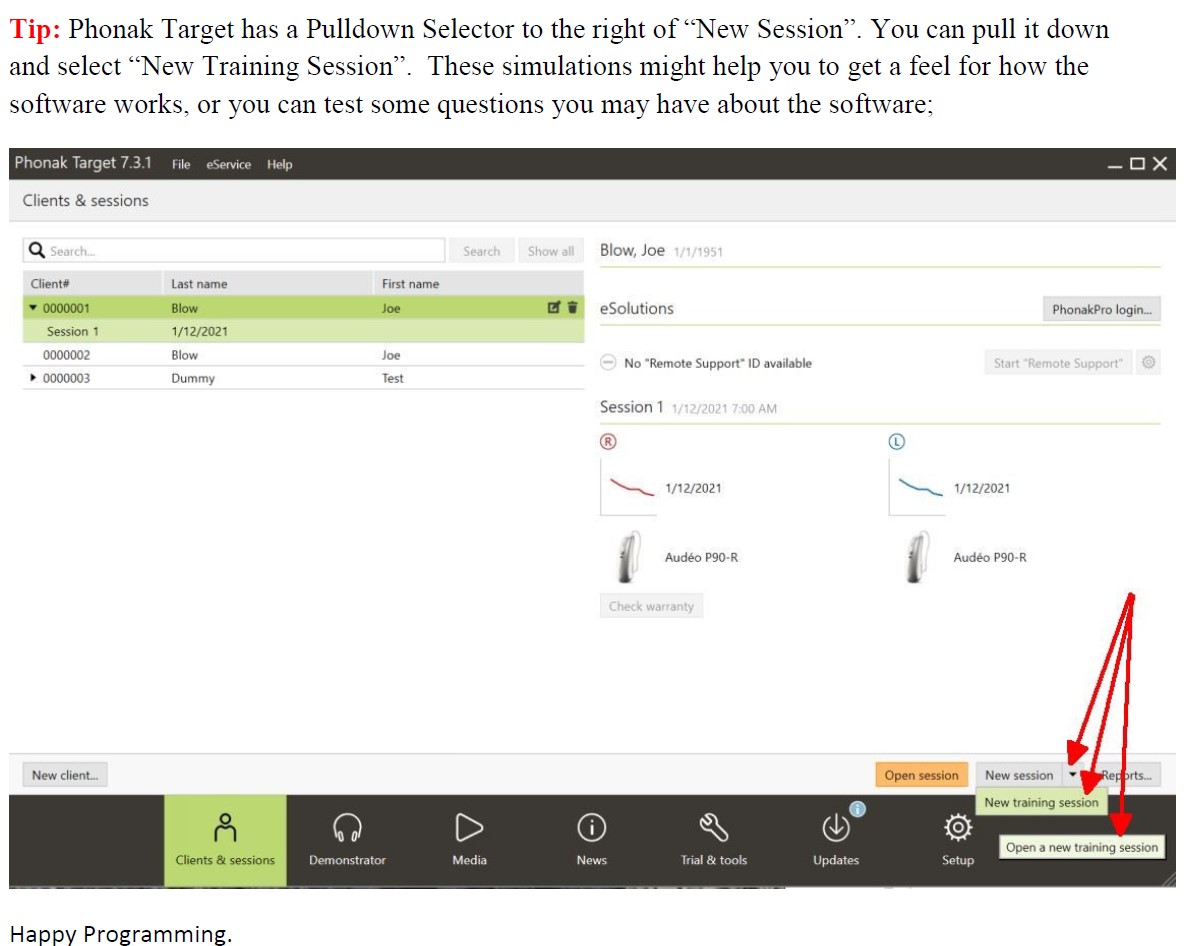Open the eService menu
1188x946 pixels.
click(228, 164)
